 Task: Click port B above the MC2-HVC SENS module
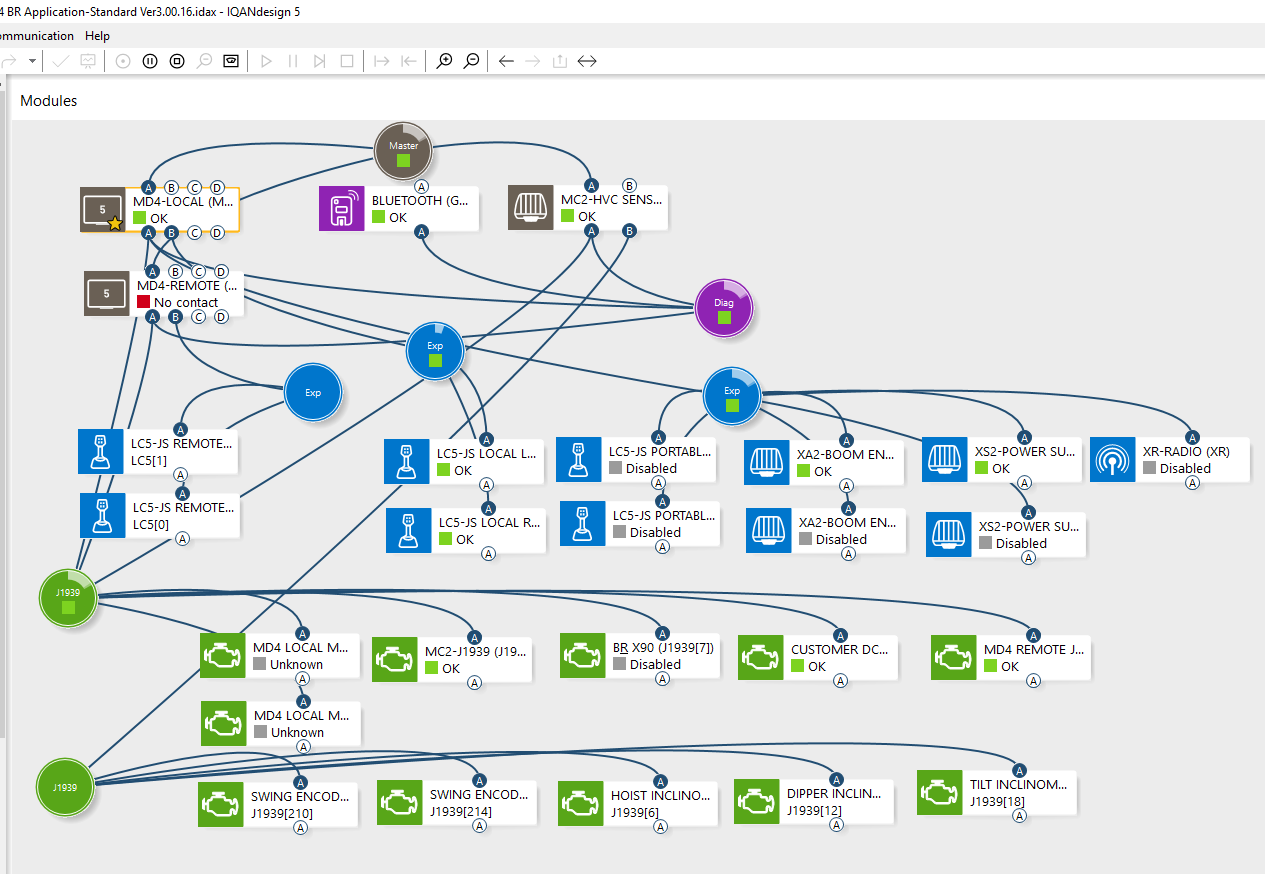click(x=629, y=185)
